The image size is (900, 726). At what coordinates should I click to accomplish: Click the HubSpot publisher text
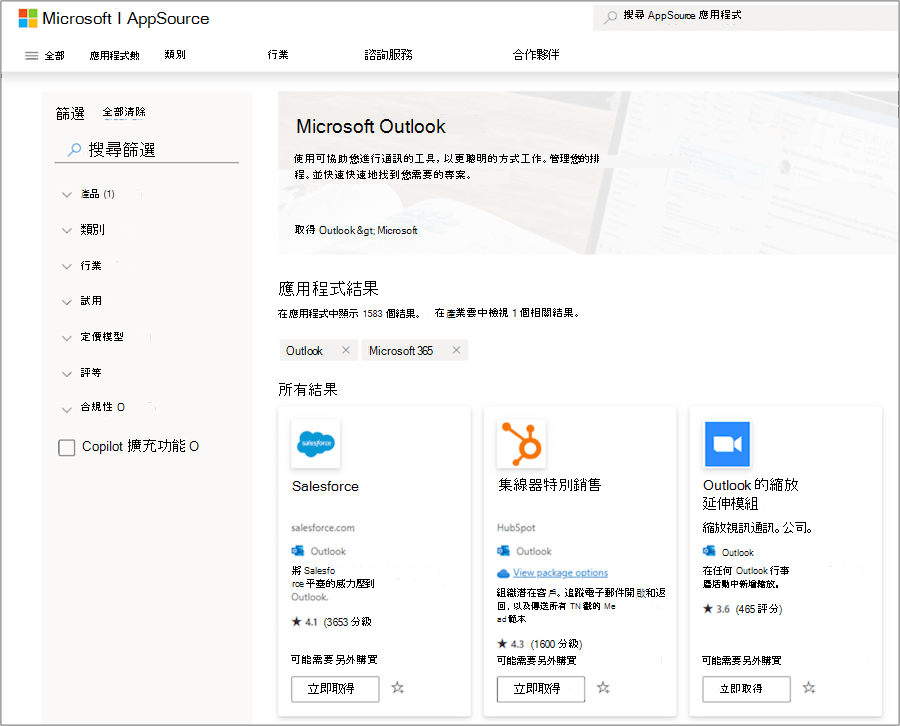tap(516, 527)
